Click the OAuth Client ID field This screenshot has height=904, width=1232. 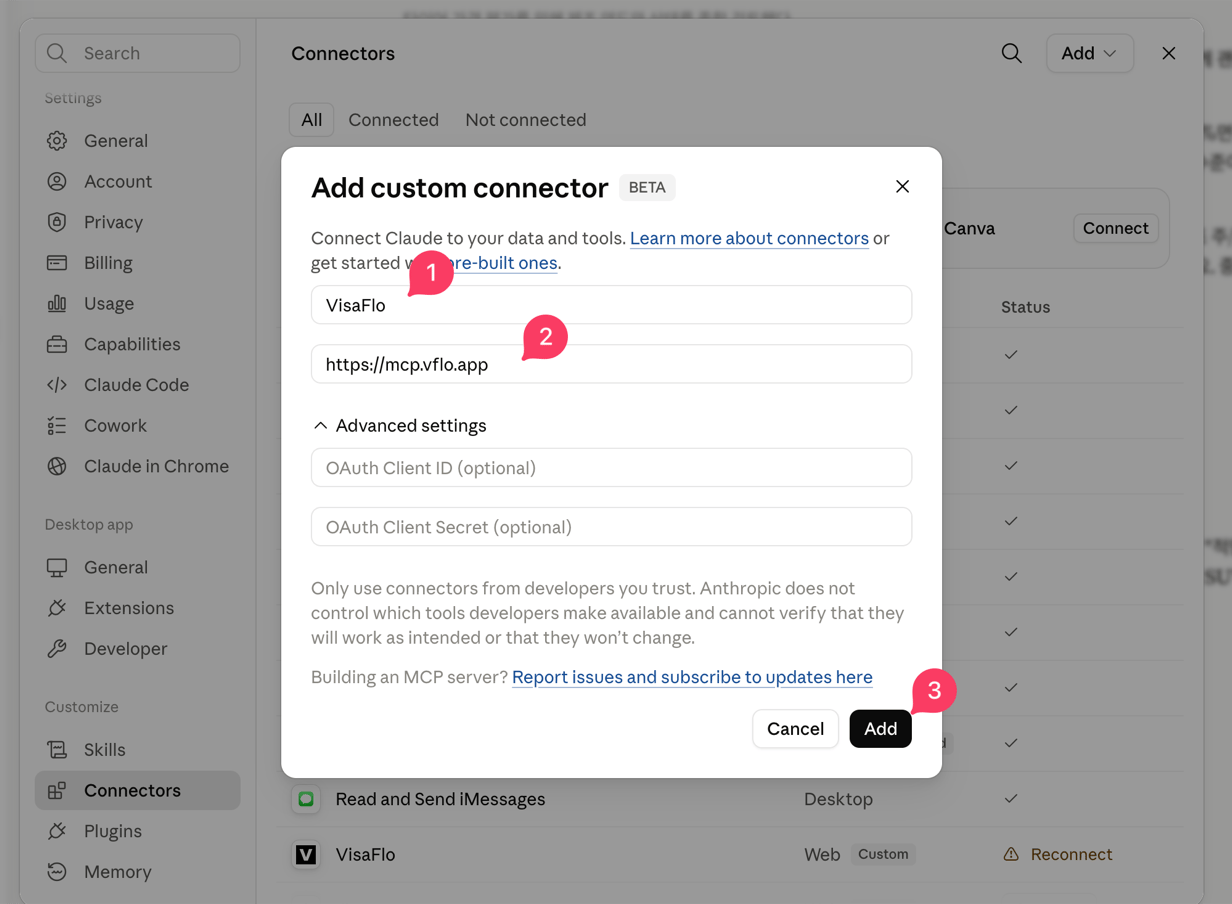(x=611, y=467)
